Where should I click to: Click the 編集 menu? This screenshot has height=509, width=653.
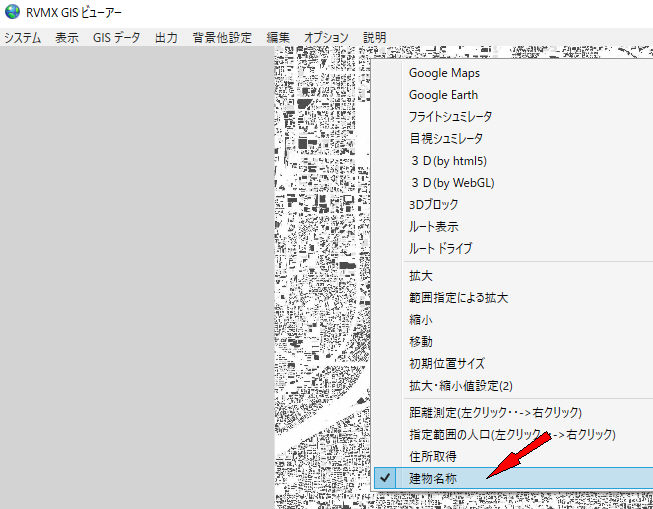tap(278, 38)
